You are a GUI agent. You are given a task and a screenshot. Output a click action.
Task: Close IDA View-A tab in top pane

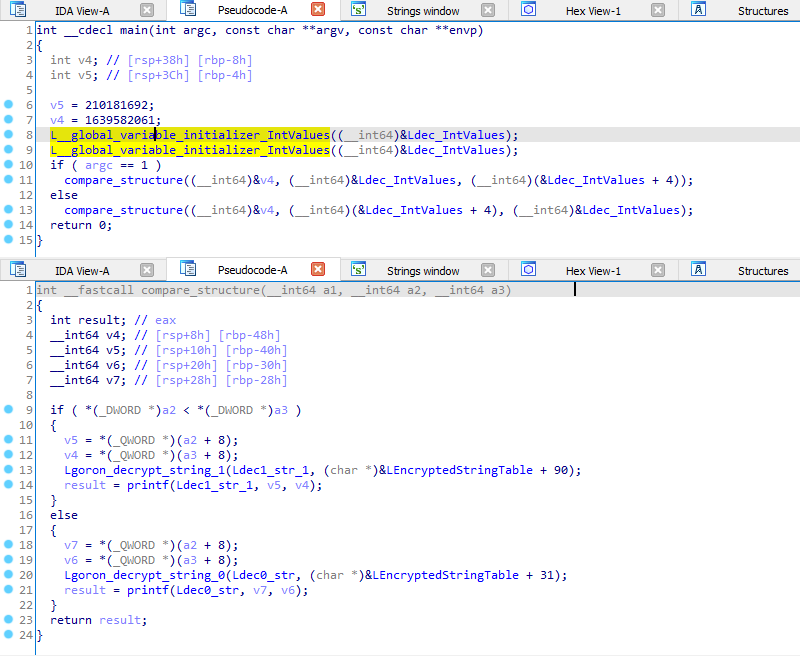point(147,10)
